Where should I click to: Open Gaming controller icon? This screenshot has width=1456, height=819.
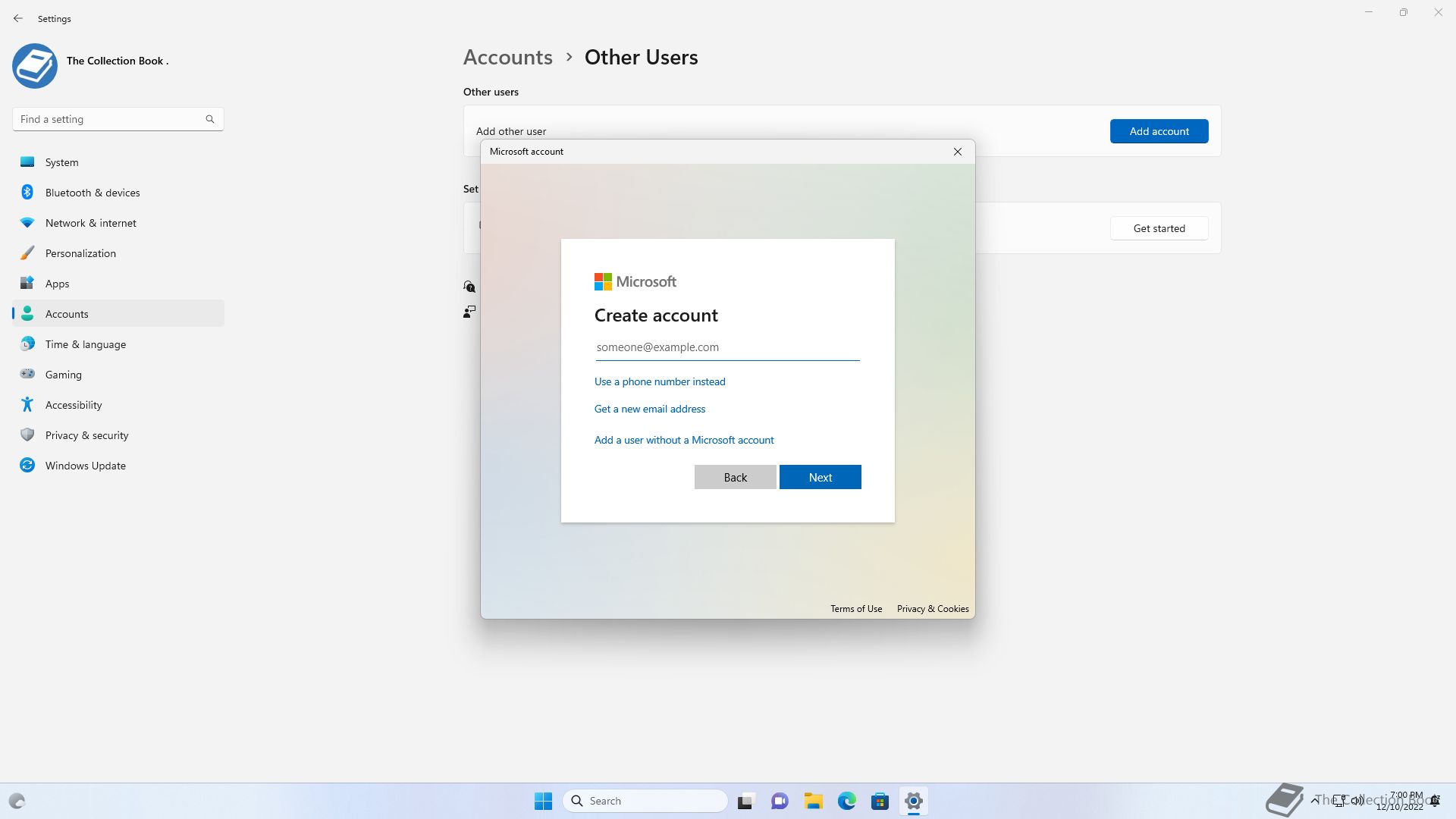27,374
